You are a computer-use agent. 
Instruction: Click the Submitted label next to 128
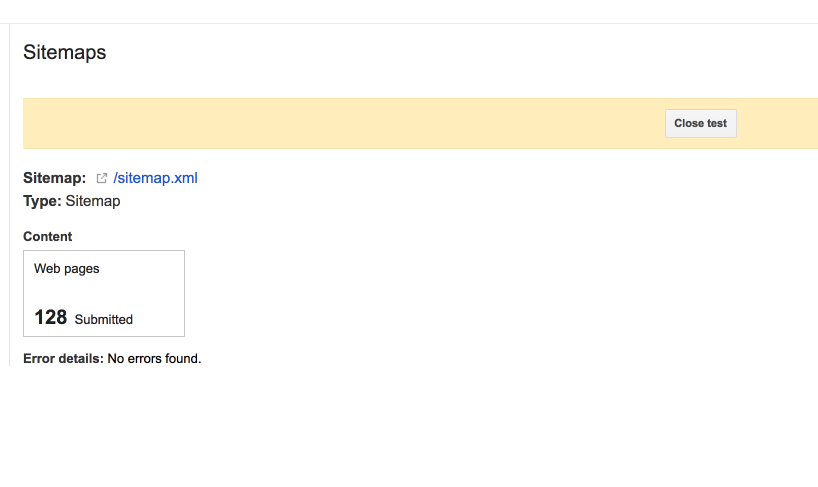pyautogui.click(x=104, y=320)
